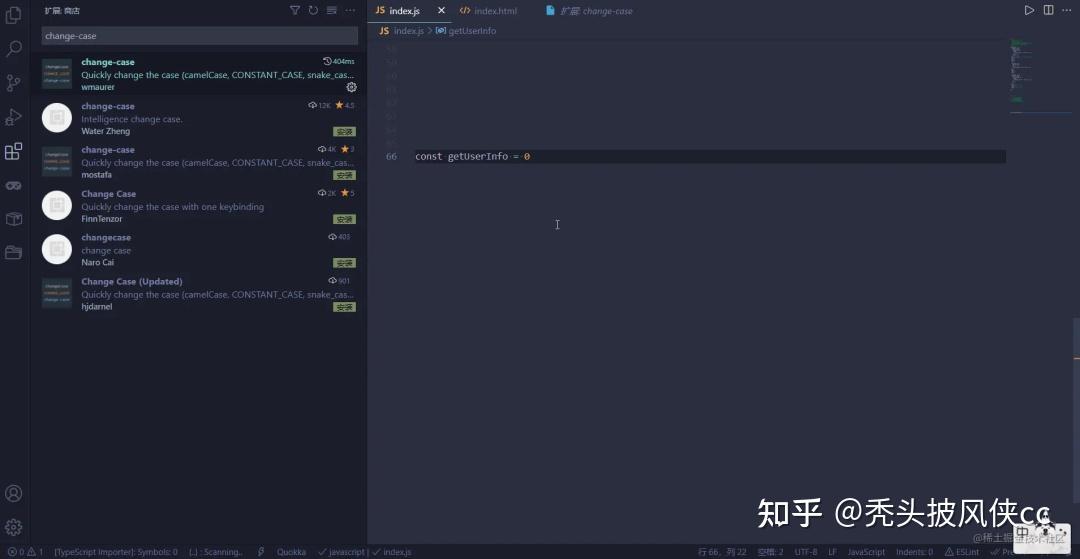Click the game controller icon in activity bar
The width and height of the screenshot is (1080, 559).
[x=13, y=185]
